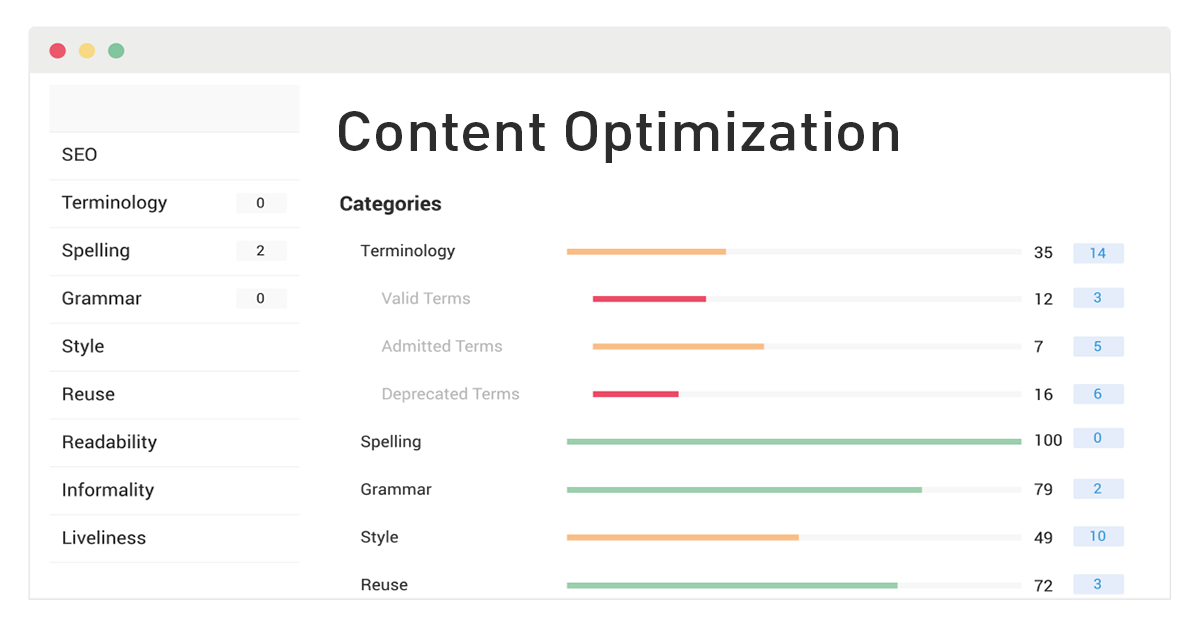This screenshot has width=1200, height=627.
Task: Open the Terminology sidebar section
Action: coord(113,202)
